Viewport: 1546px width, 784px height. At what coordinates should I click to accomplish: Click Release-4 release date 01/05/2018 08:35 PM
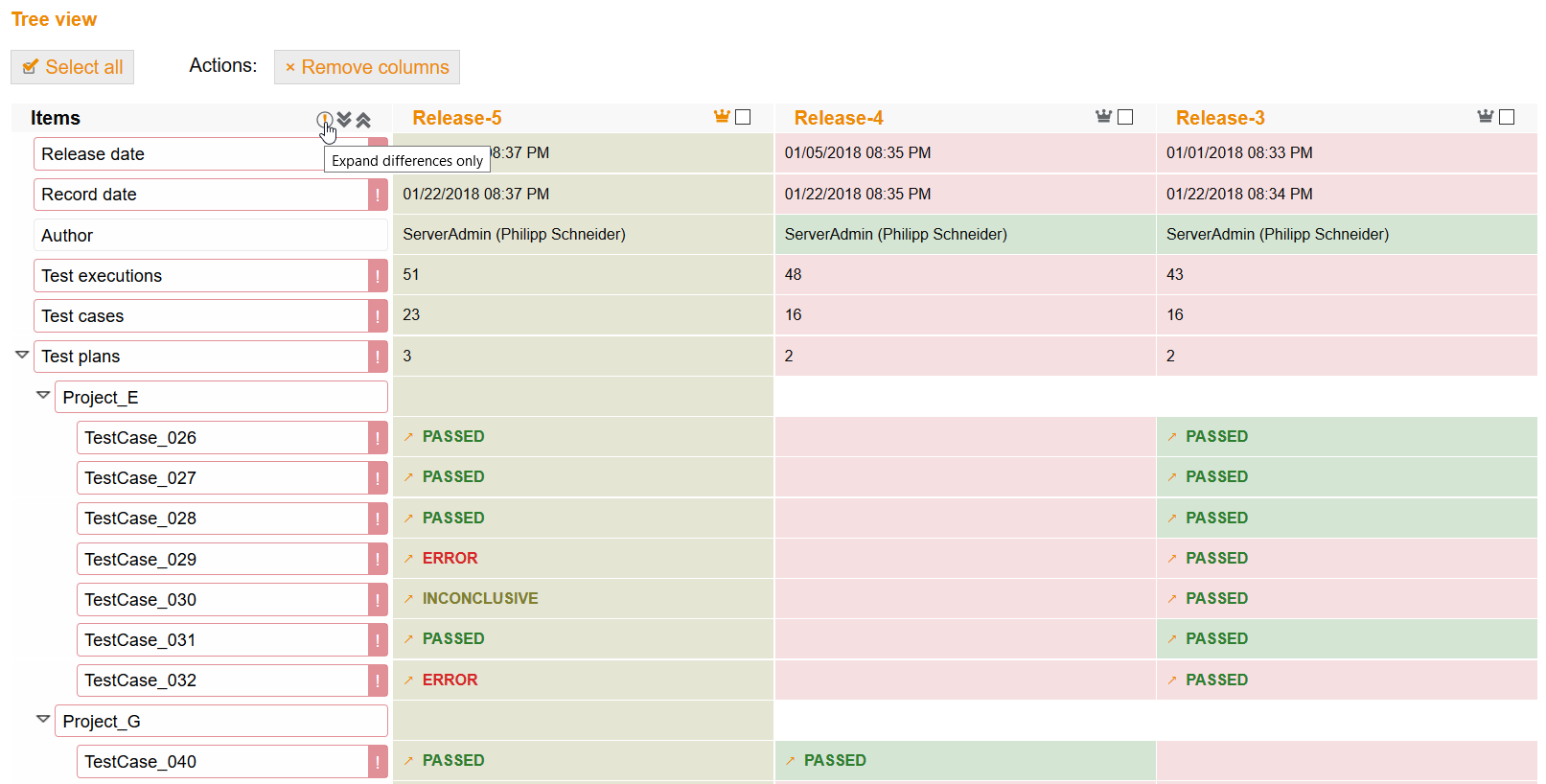(858, 153)
